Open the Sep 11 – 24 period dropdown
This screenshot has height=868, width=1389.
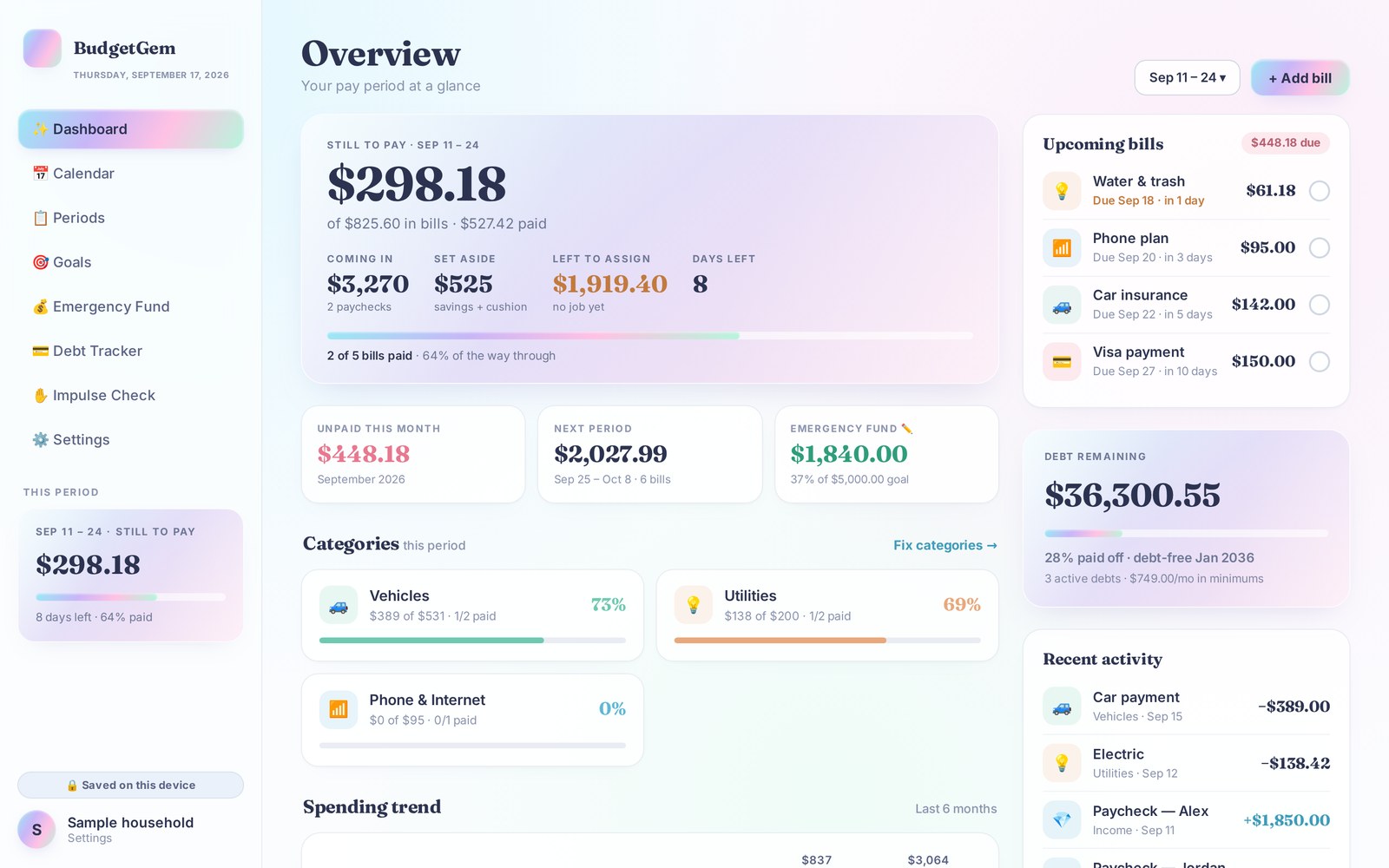tap(1187, 77)
